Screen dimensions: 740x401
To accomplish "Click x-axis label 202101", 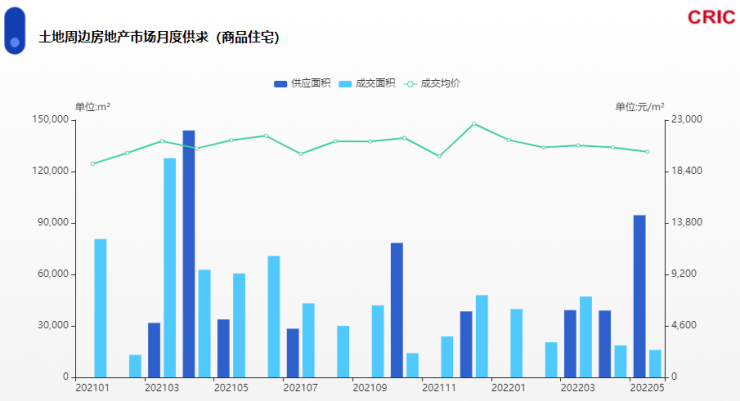I will [x=92, y=388].
